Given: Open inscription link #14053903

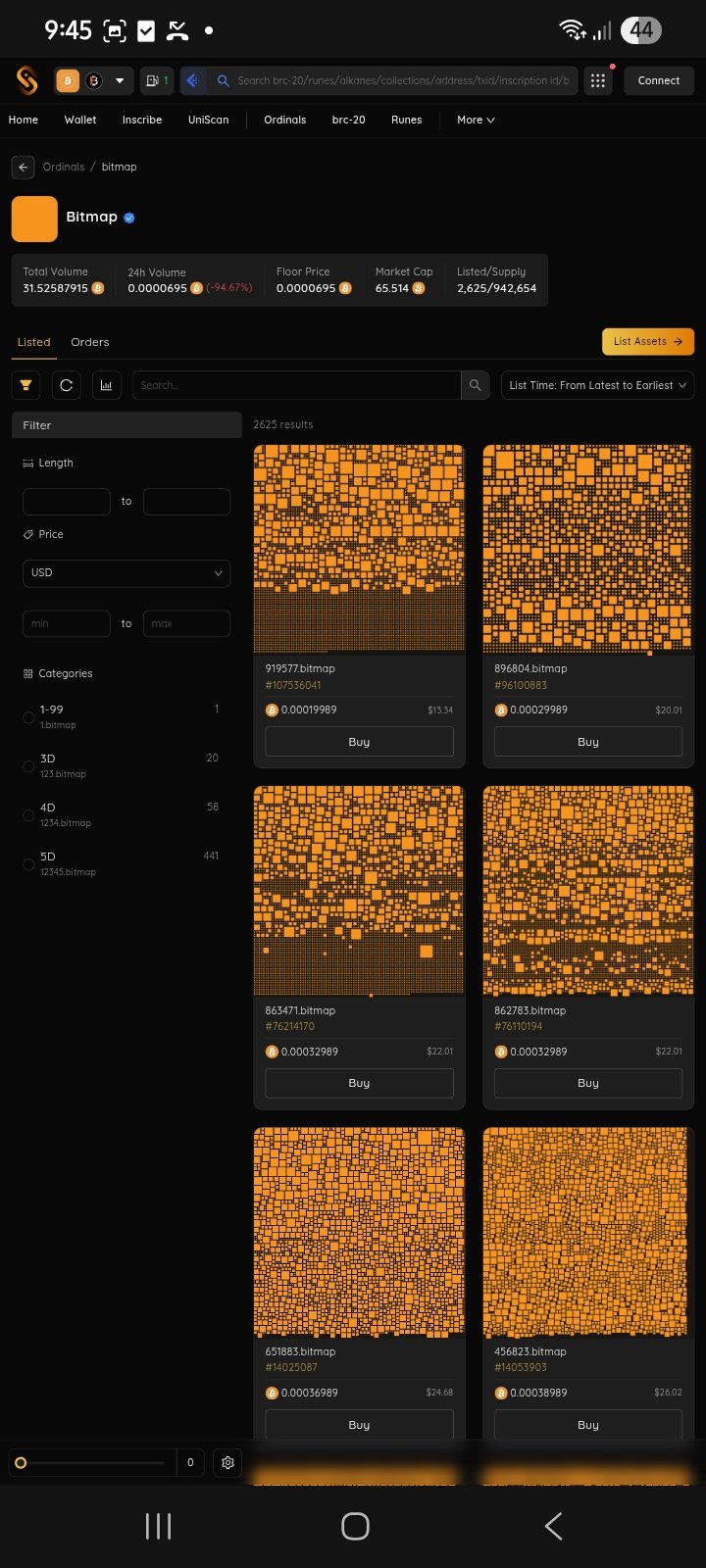Looking at the screenshot, I should (x=521, y=1367).
